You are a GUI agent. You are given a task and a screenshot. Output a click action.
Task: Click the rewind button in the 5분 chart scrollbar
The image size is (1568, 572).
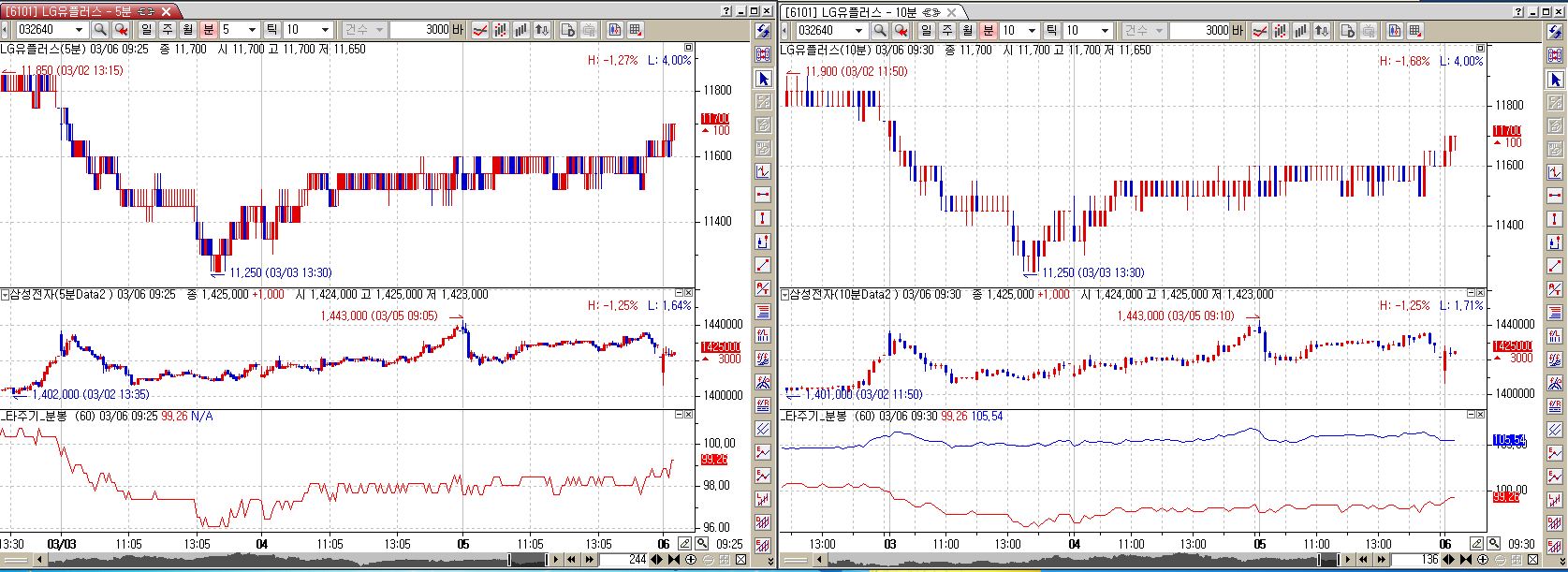(572, 559)
